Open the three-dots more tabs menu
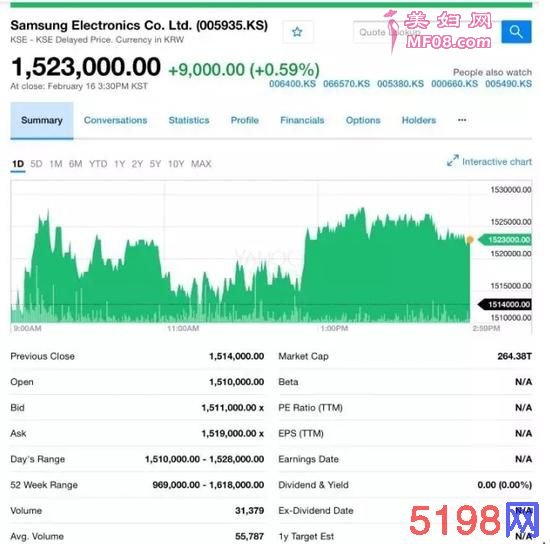The image size is (550, 544). coord(462,120)
